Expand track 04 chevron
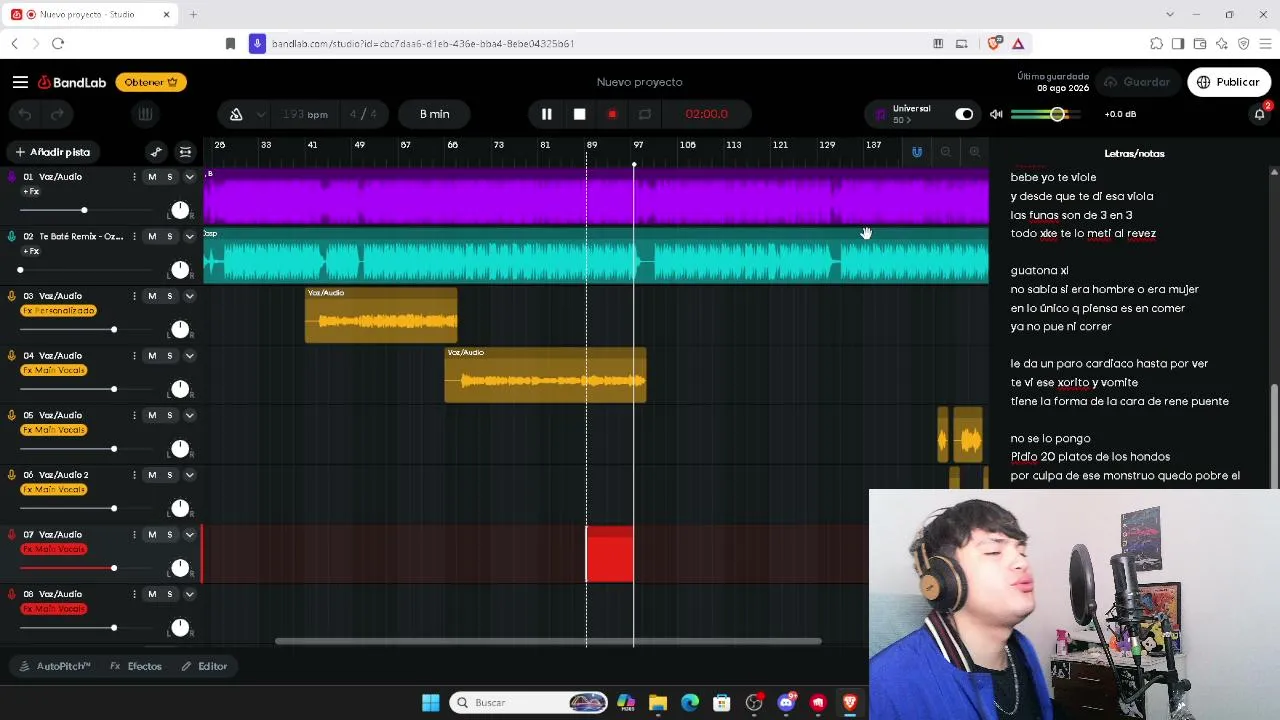Viewport: 1280px width, 720px height. pyautogui.click(x=189, y=355)
